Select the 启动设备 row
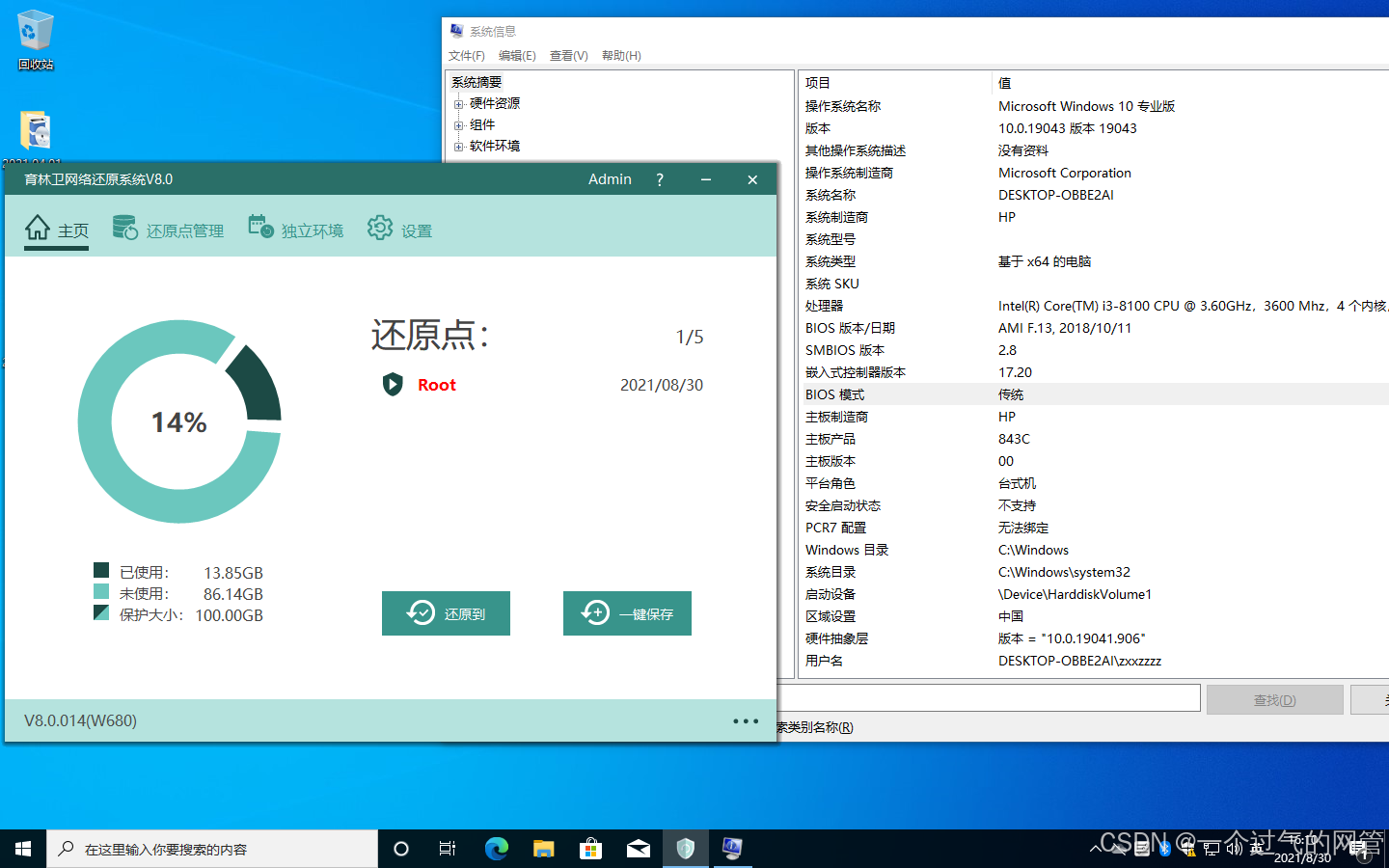 tap(1095, 594)
